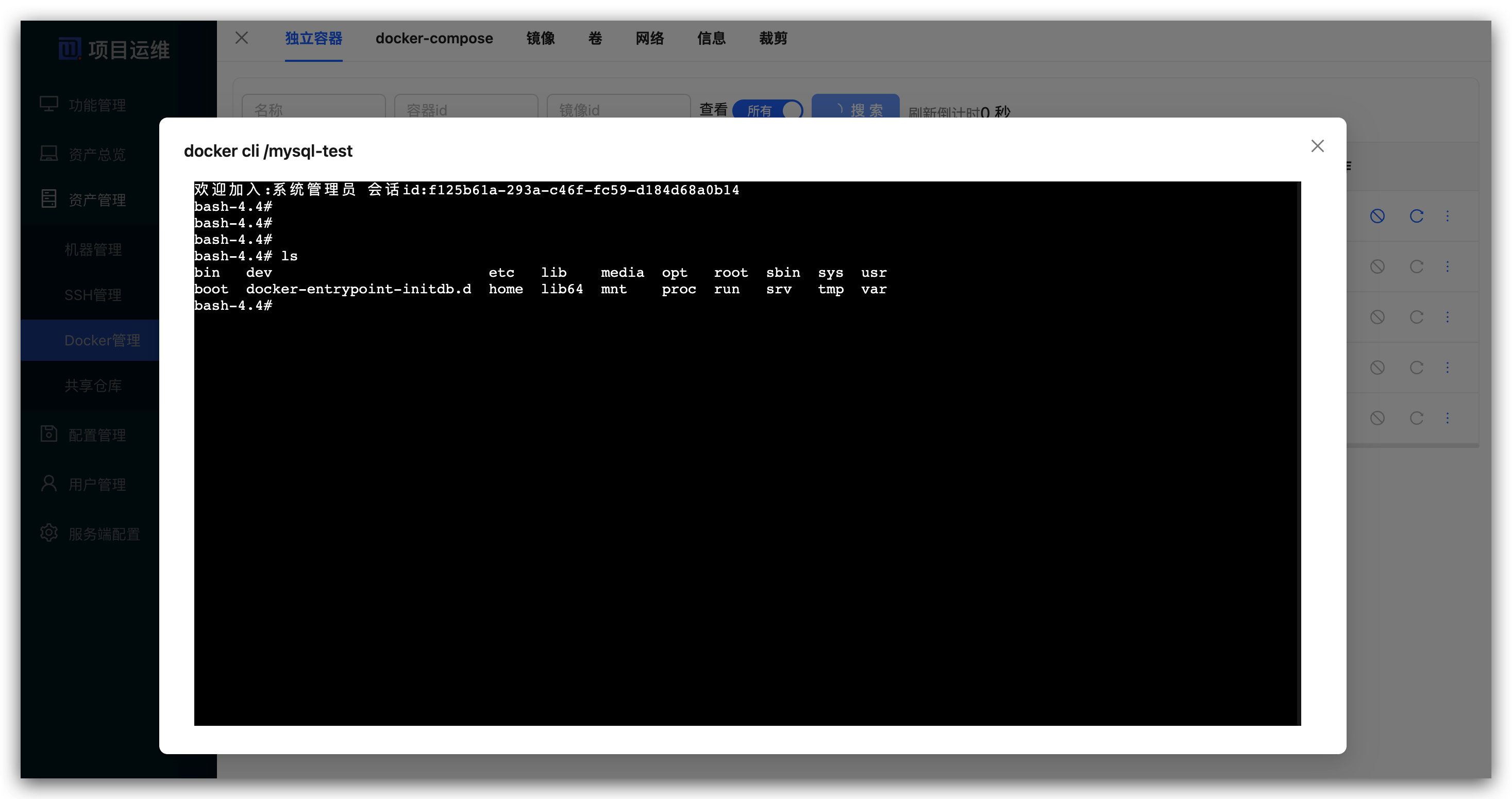
Task: Click the 用户管理 person icon
Action: (49, 484)
